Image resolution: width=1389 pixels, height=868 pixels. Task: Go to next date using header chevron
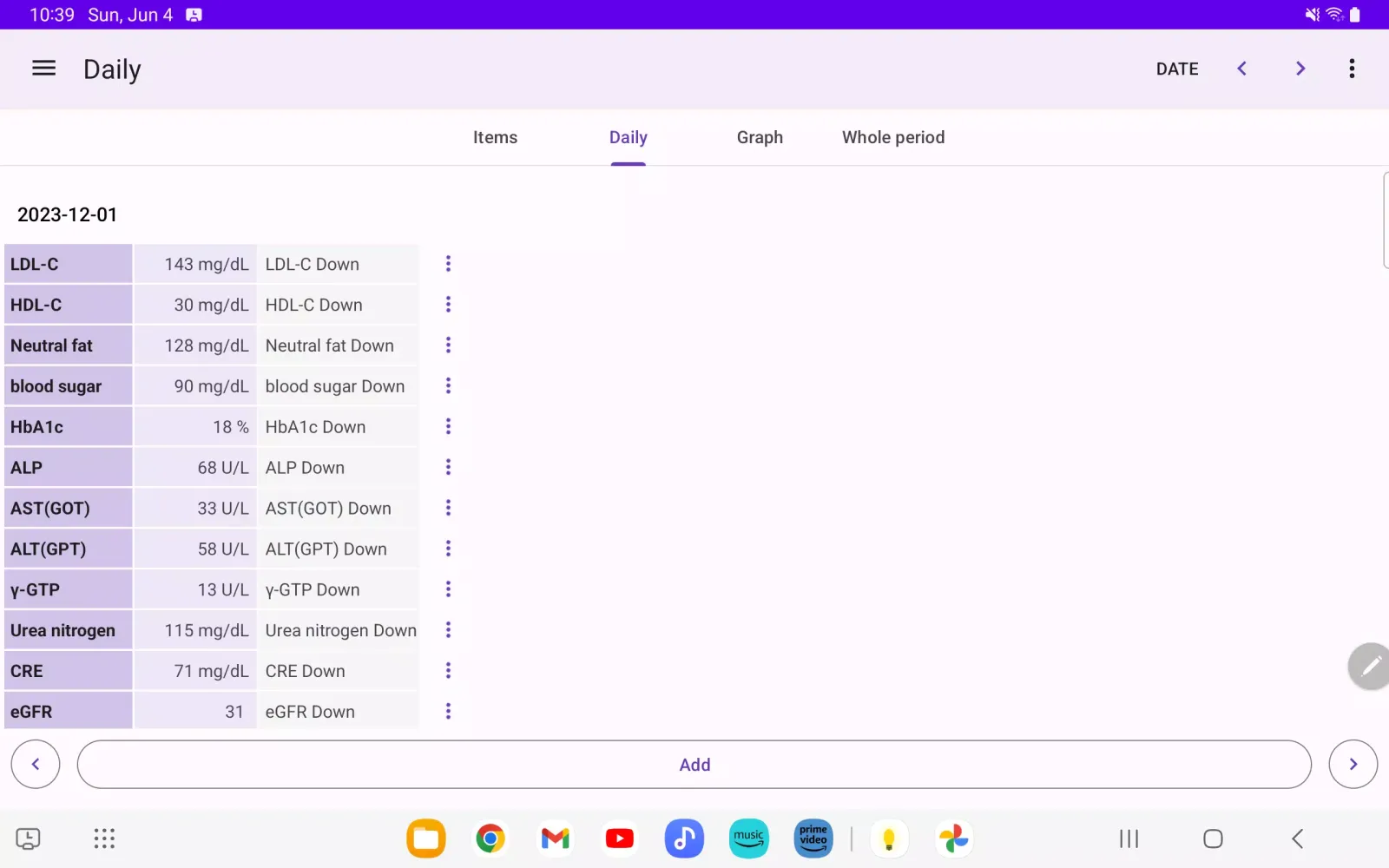tap(1300, 69)
